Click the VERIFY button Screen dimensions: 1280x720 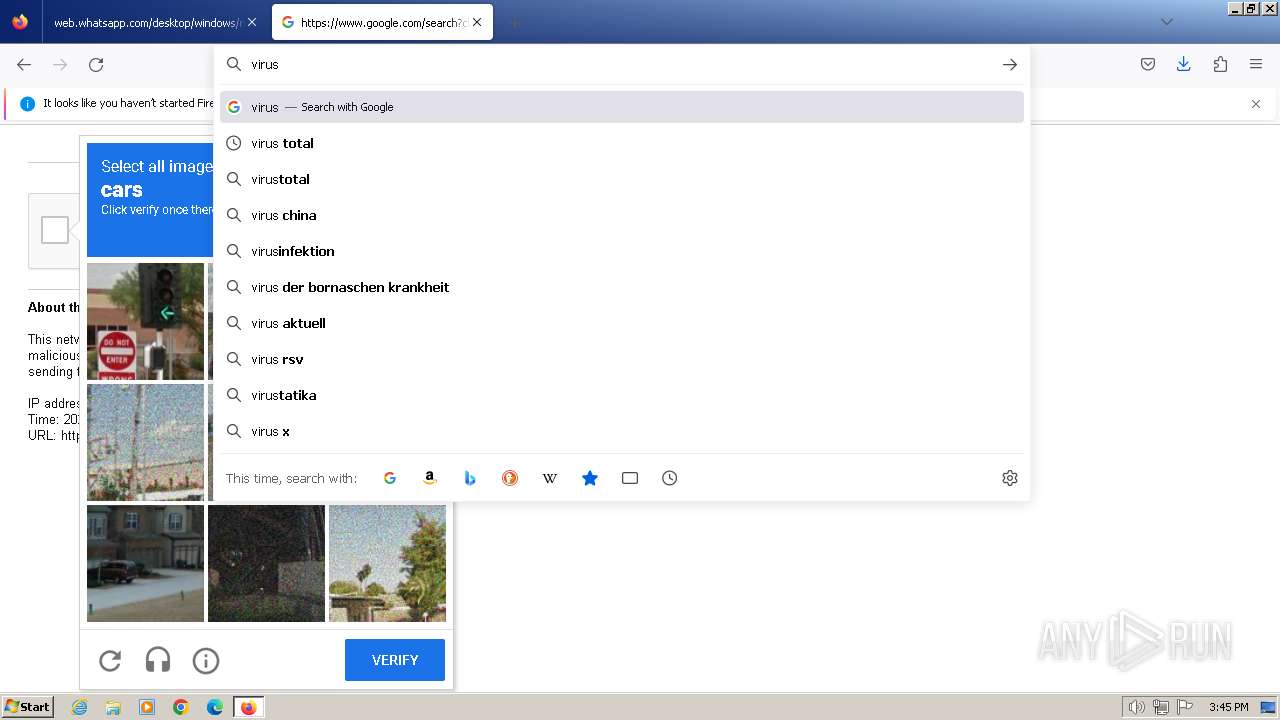pos(395,660)
